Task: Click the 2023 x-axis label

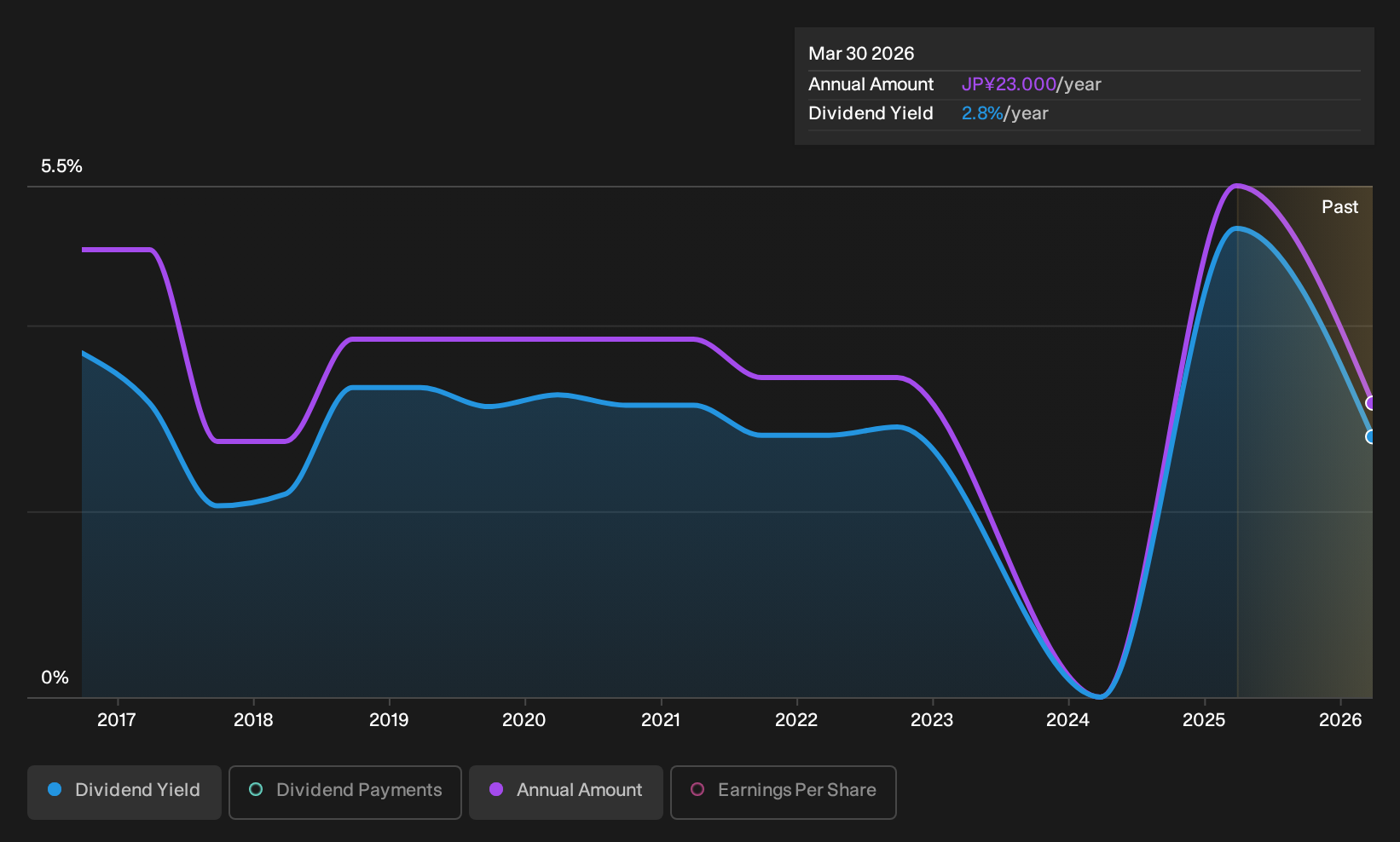Action: [x=932, y=720]
